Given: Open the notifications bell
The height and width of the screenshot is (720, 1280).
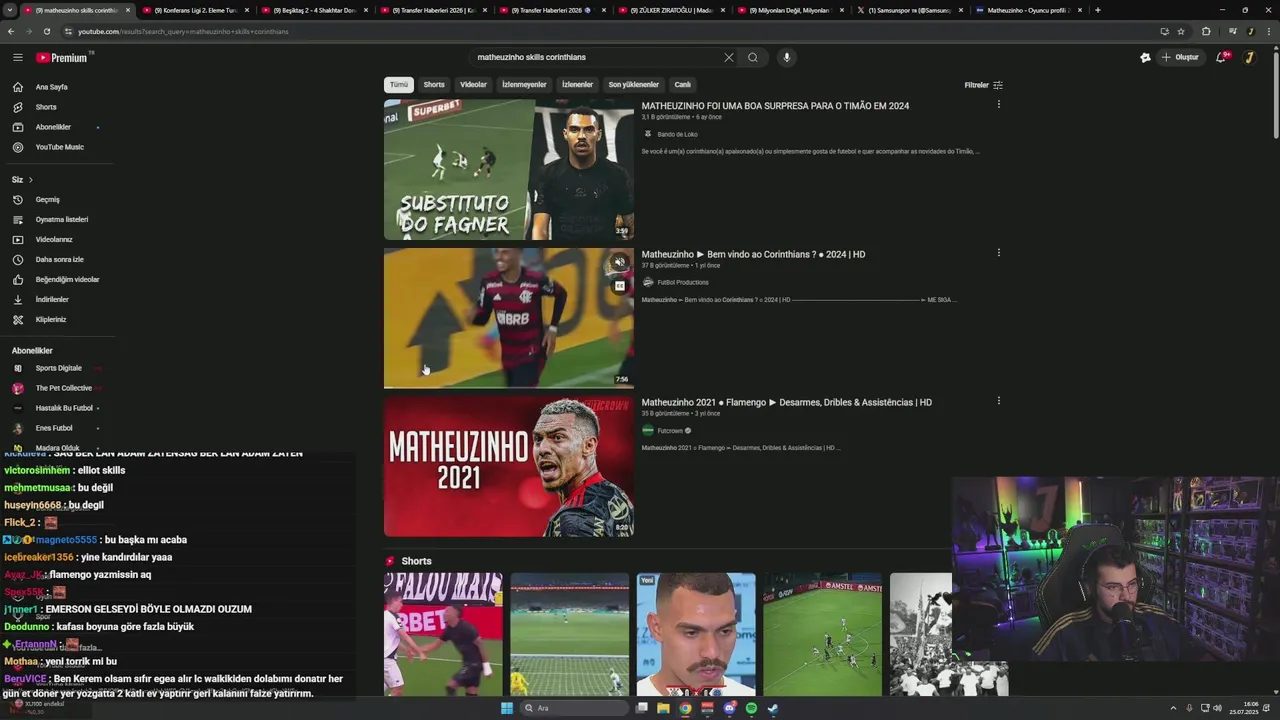Looking at the screenshot, I should pyautogui.click(x=1221, y=58).
